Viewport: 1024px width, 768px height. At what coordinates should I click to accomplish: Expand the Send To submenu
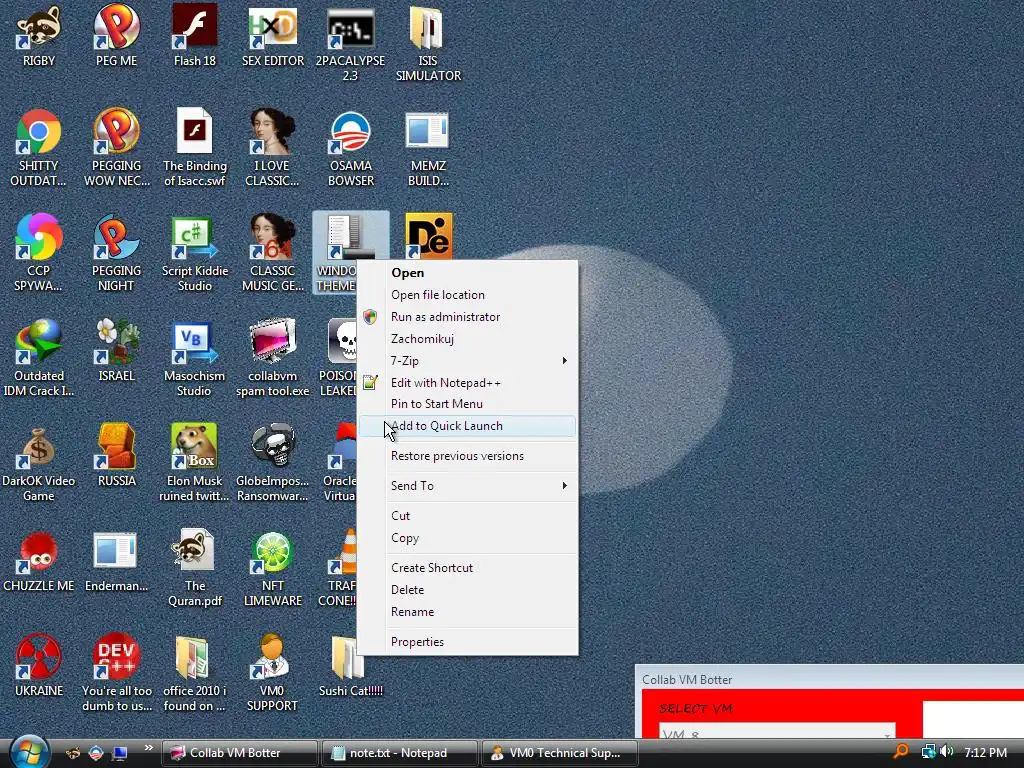click(467, 486)
